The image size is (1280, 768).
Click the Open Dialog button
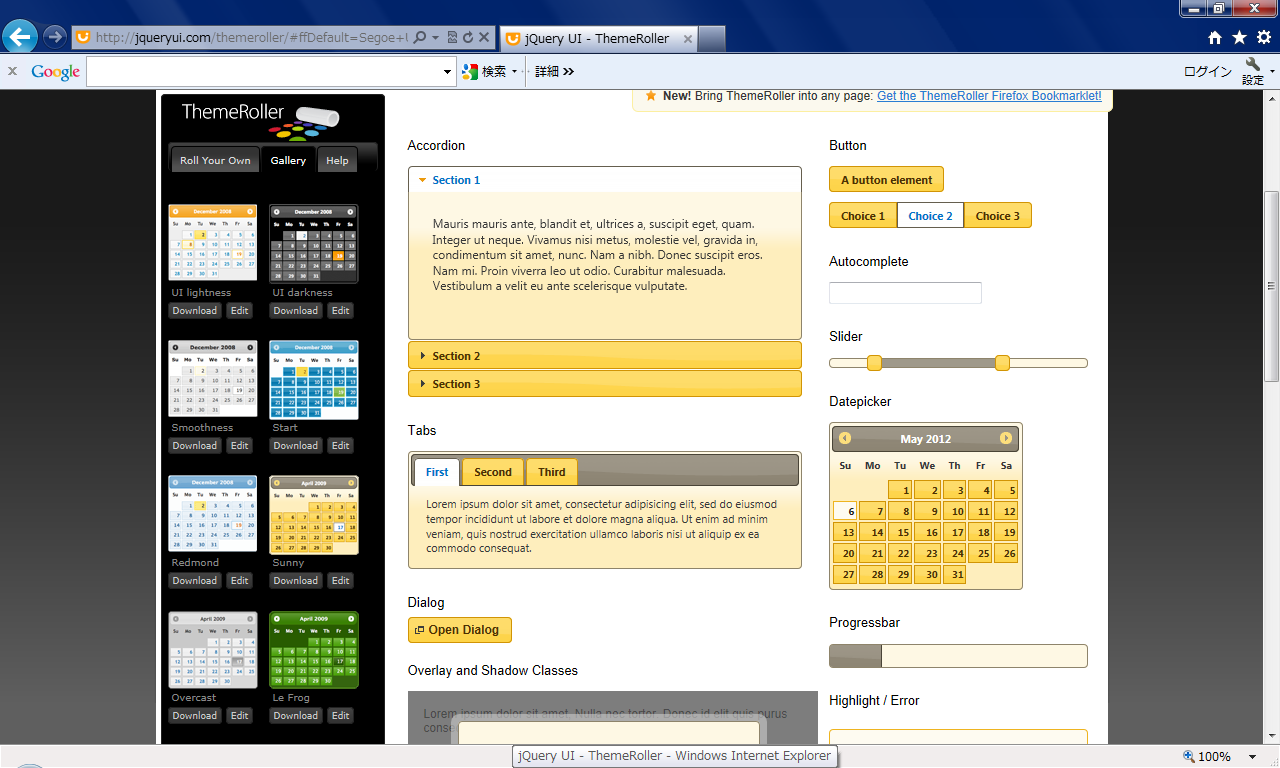point(459,630)
